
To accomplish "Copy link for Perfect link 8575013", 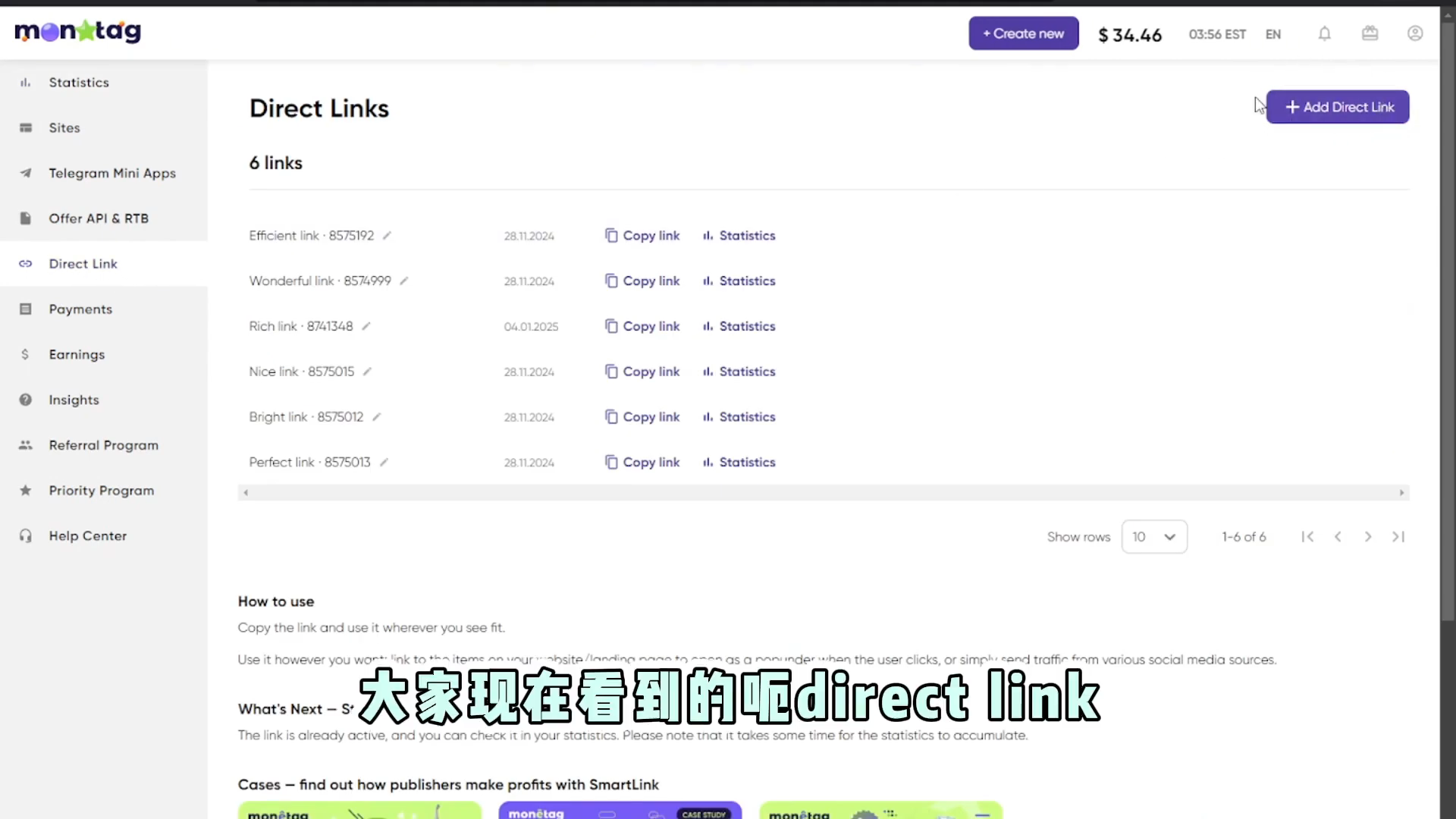I will tap(642, 462).
